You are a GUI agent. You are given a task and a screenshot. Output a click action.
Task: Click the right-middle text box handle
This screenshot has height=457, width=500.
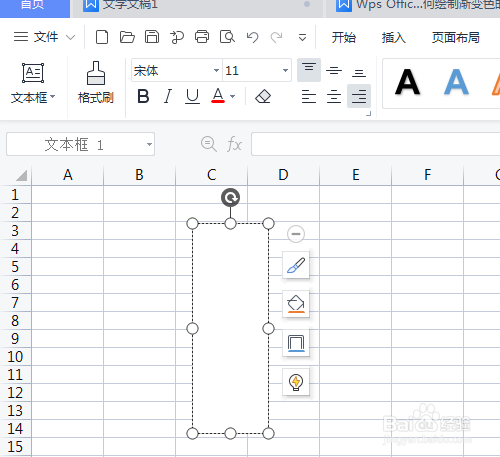(x=268, y=329)
